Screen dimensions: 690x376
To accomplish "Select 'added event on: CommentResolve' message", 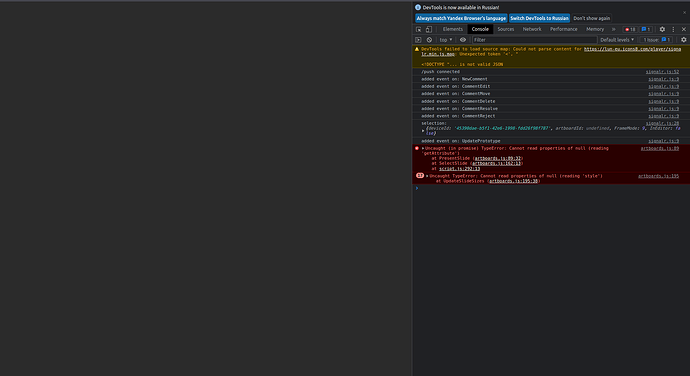I will click(459, 108).
